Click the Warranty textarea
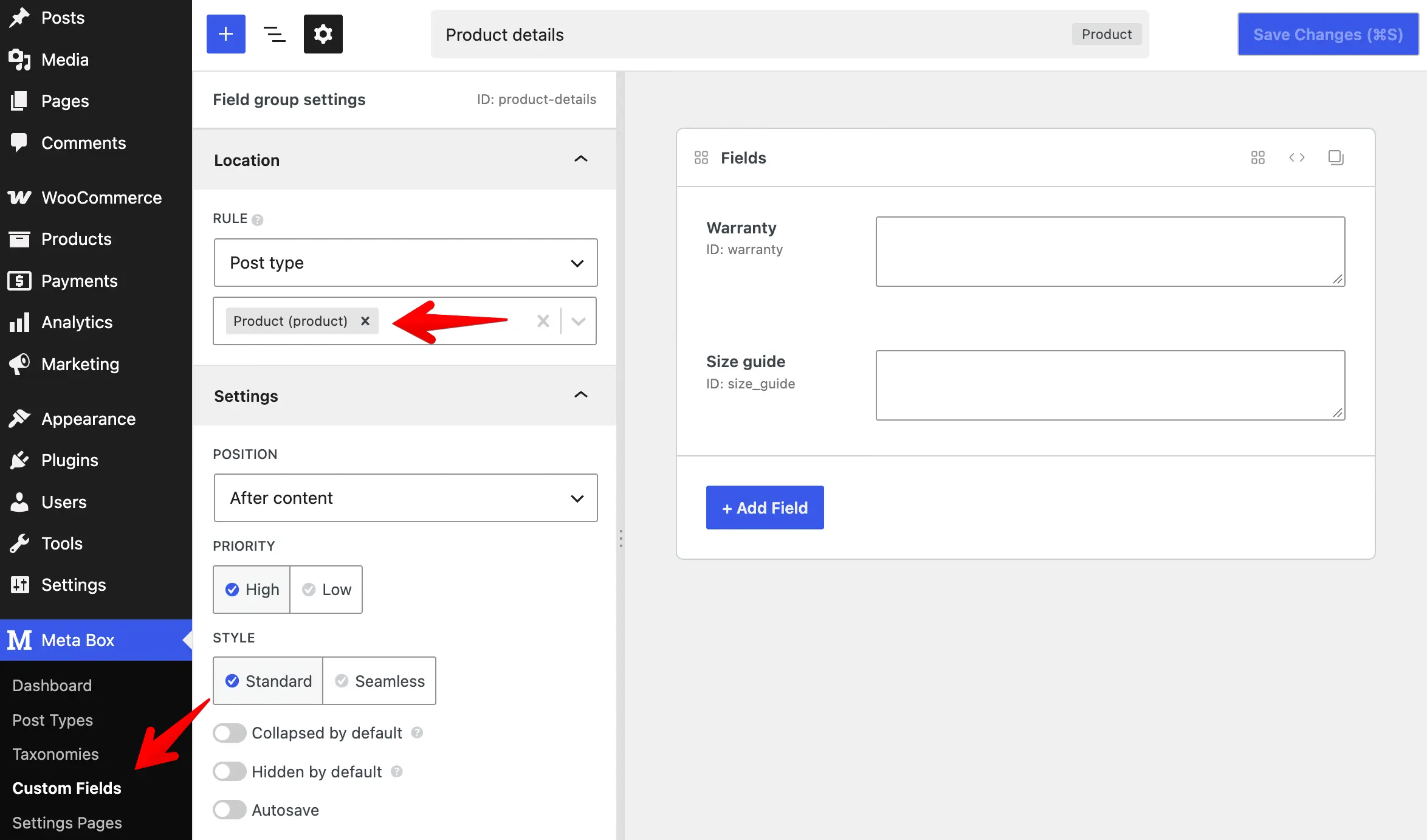This screenshot has height=840, width=1427. point(1110,252)
